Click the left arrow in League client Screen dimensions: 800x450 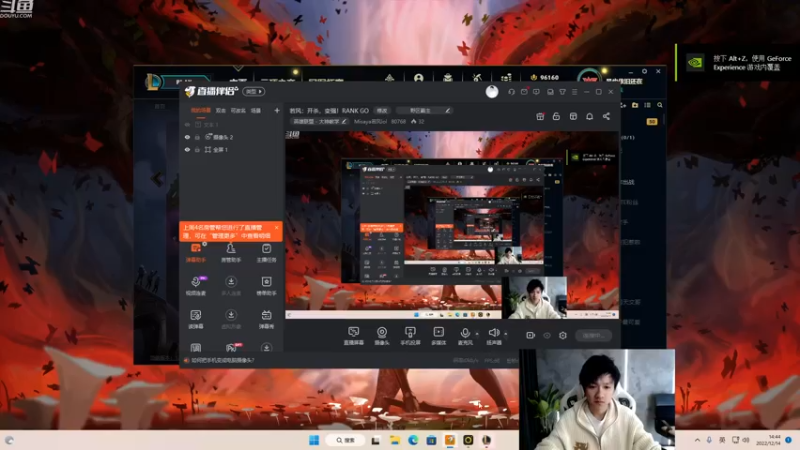[x=157, y=178]
